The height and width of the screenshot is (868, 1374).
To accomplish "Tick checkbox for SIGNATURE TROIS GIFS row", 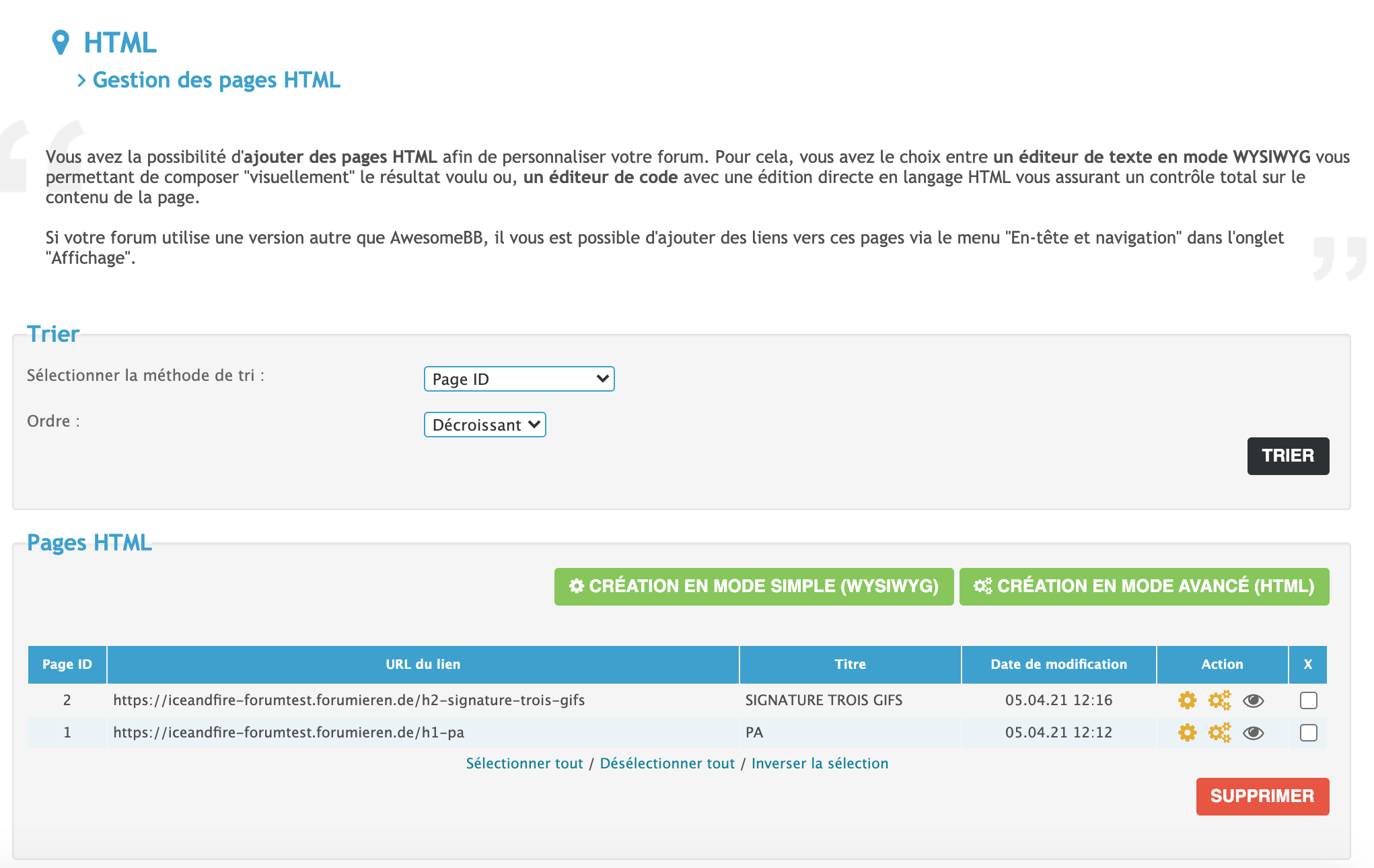I will pos(1309,700).
